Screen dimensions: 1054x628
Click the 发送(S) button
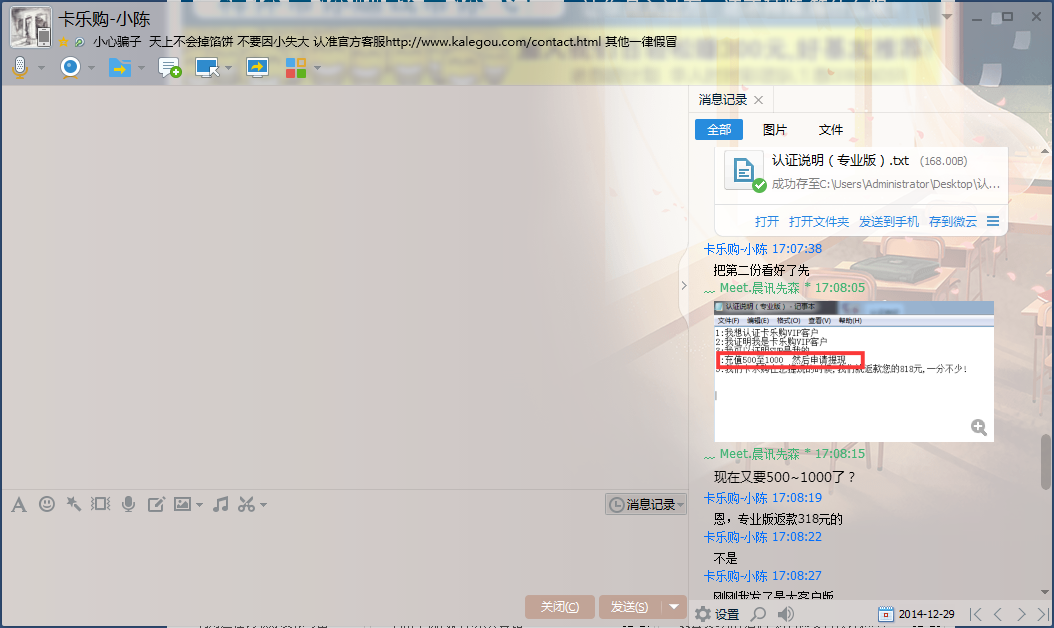[629, 607]
